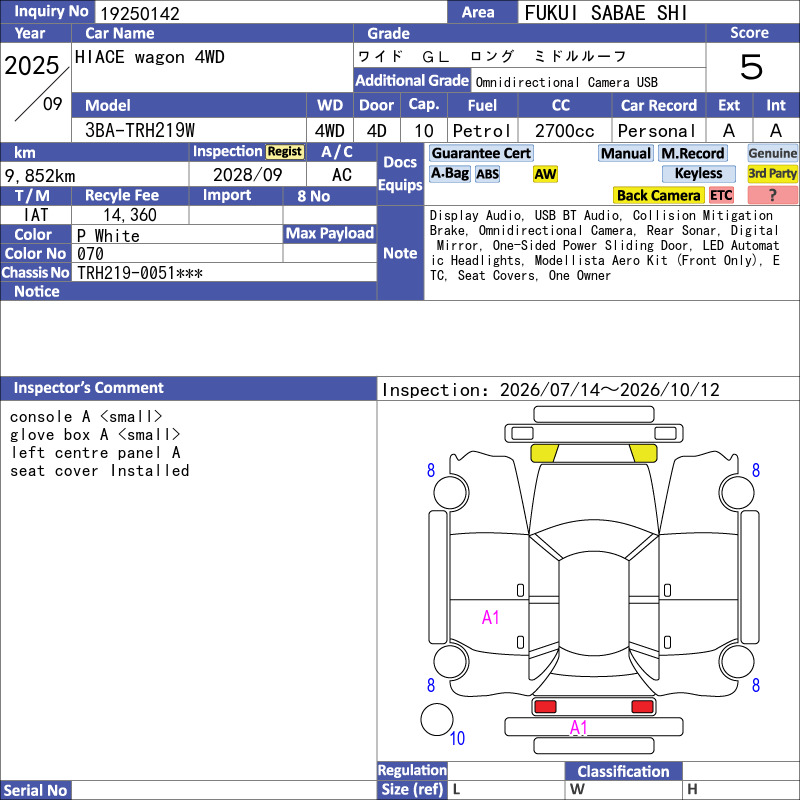Click the Keyless equipment badge
Image resolution: width=800 pixels, height=800 pixels.
(x=698, y=173)
